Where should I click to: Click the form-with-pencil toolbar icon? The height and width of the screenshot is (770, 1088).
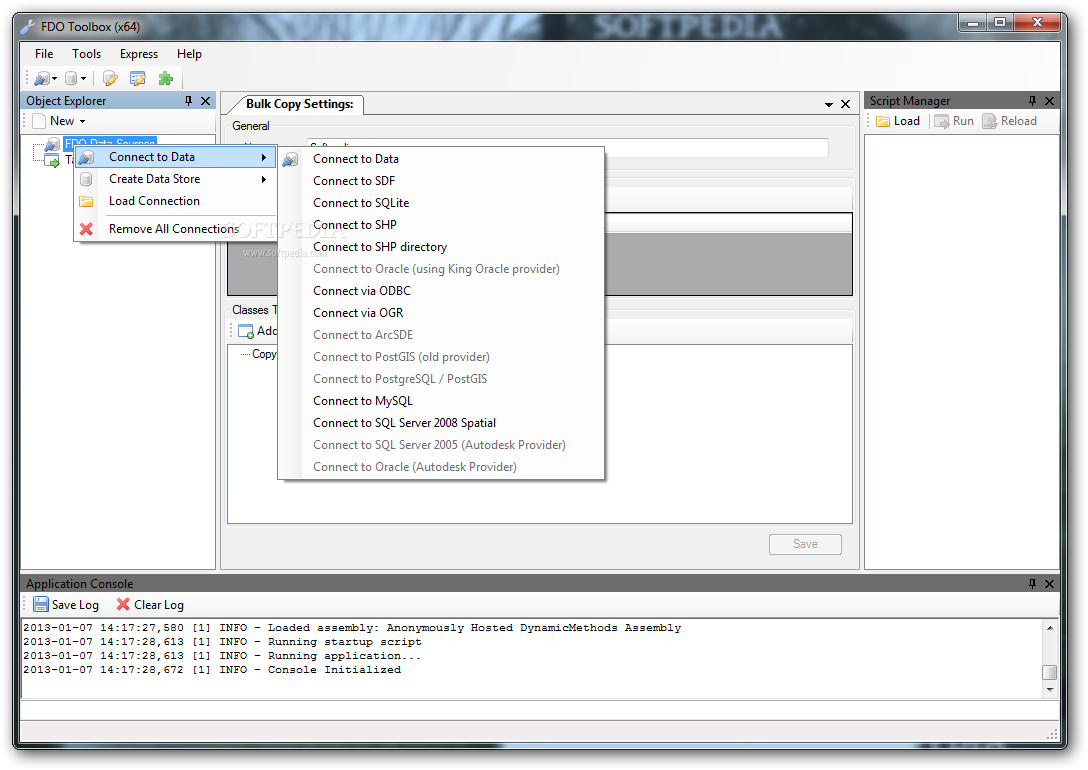[x=138, y=78]
